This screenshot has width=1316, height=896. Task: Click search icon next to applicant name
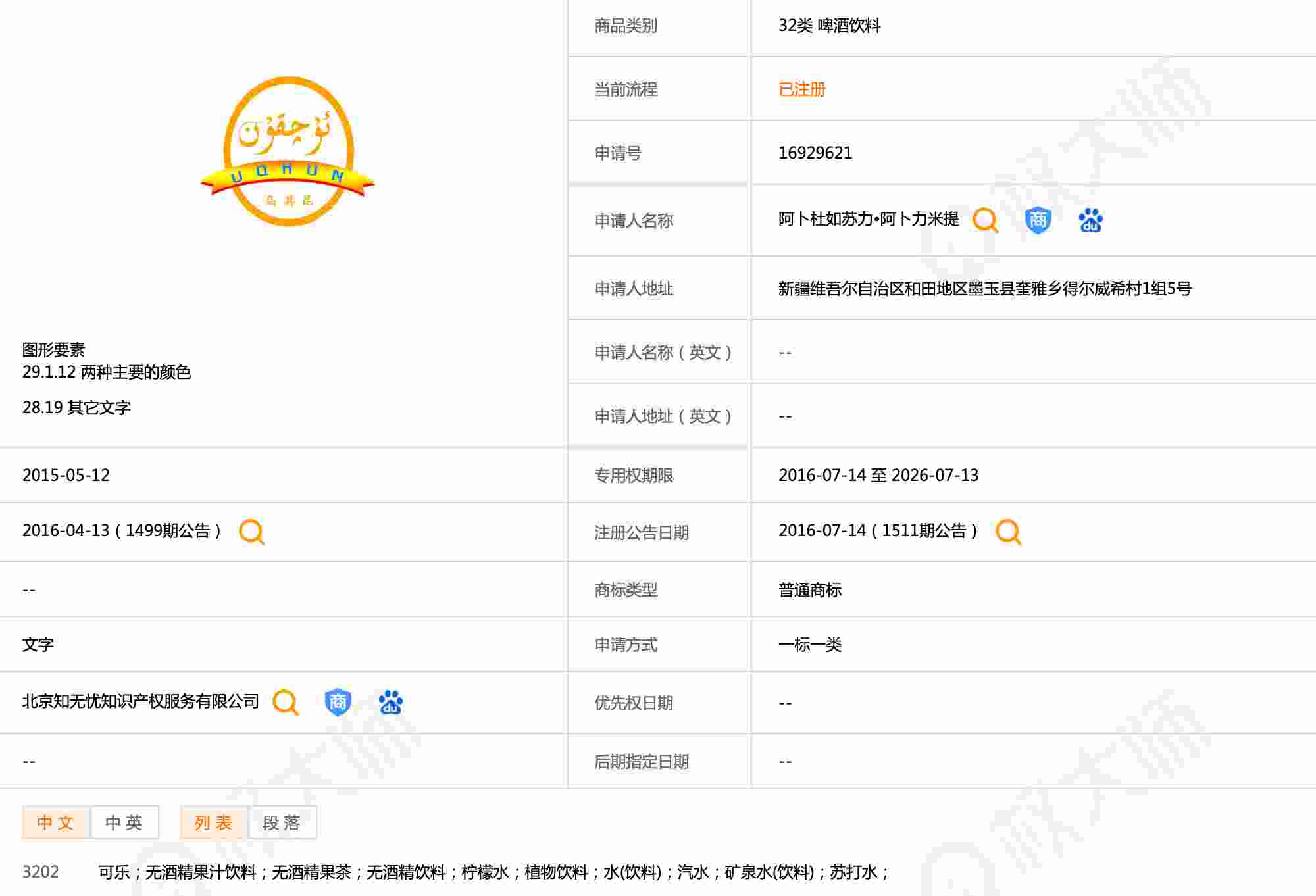coord(985,220)
